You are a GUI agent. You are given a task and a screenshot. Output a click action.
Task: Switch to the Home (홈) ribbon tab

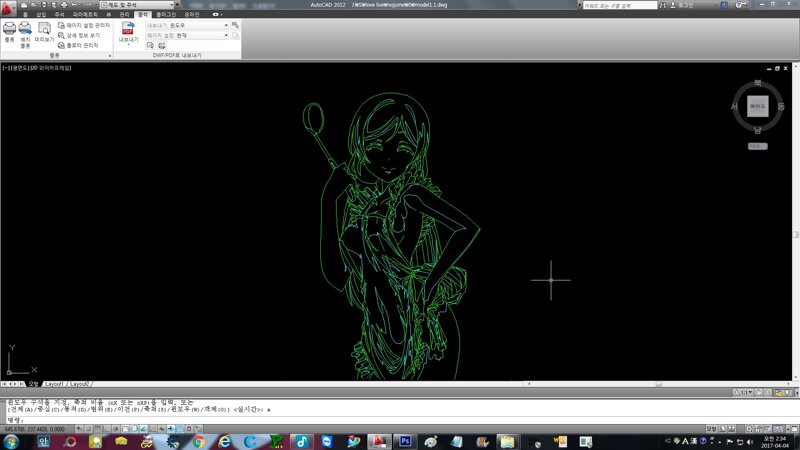pyautogui.click(x=26, y=14)
